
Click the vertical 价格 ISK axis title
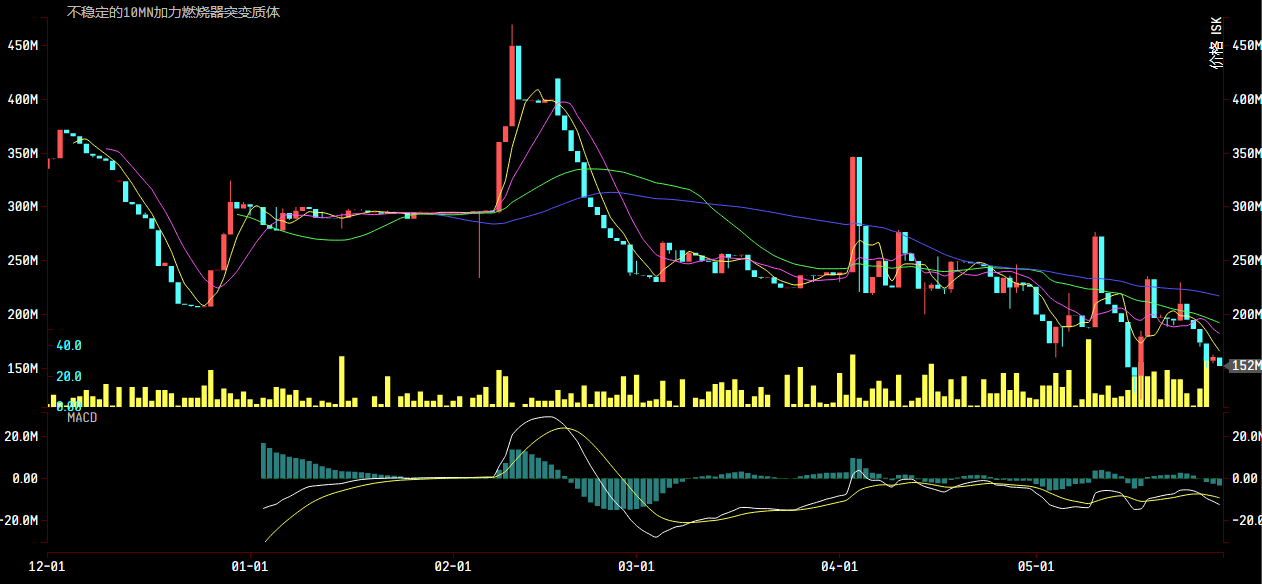click(1216, 44)
